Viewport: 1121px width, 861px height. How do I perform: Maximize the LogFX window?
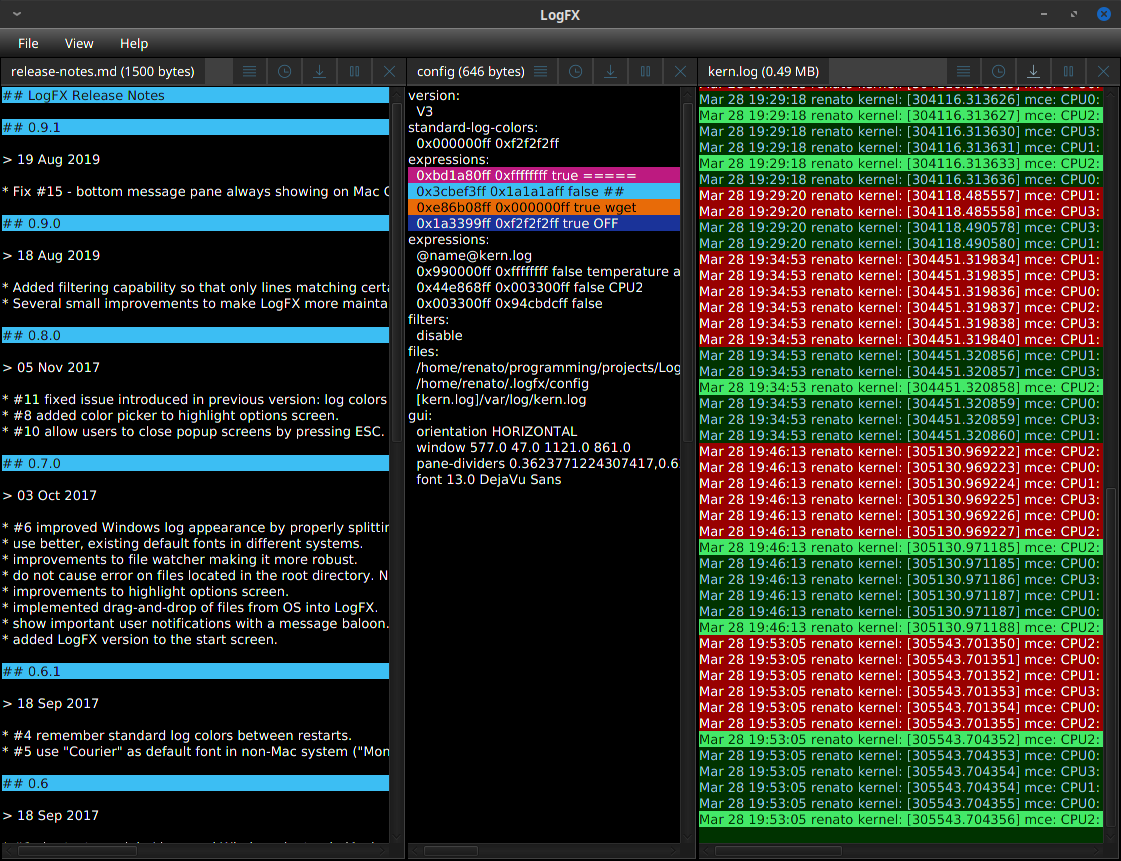click(x=1074, y=14)
